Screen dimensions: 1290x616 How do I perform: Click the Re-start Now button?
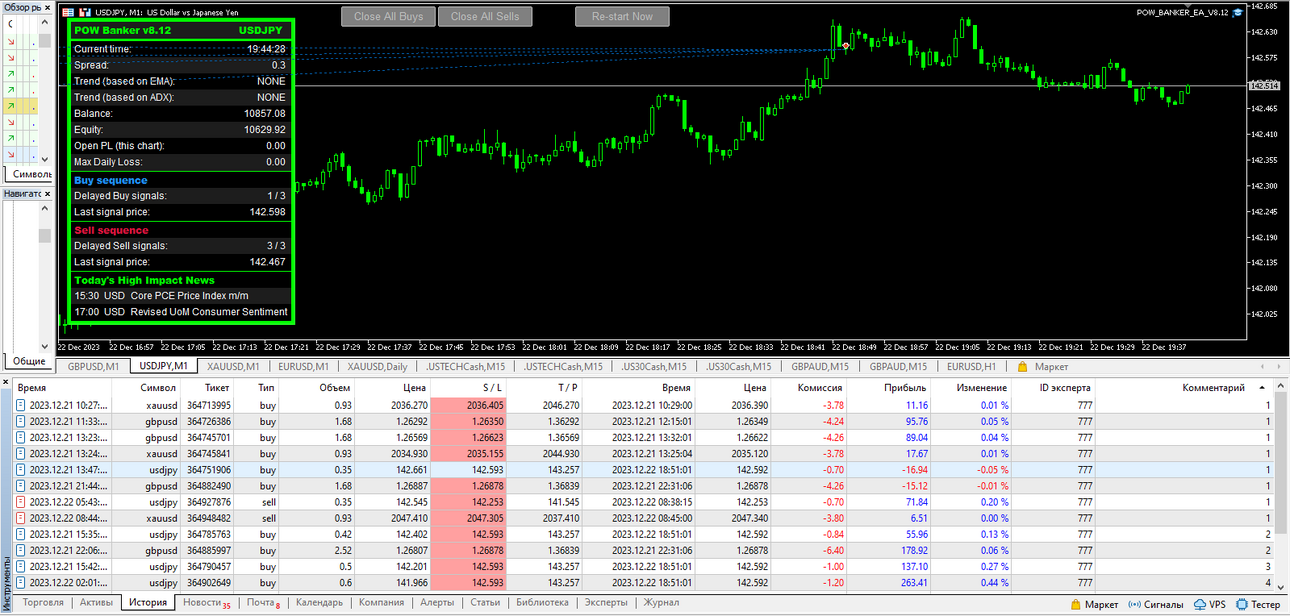point(622,17)
